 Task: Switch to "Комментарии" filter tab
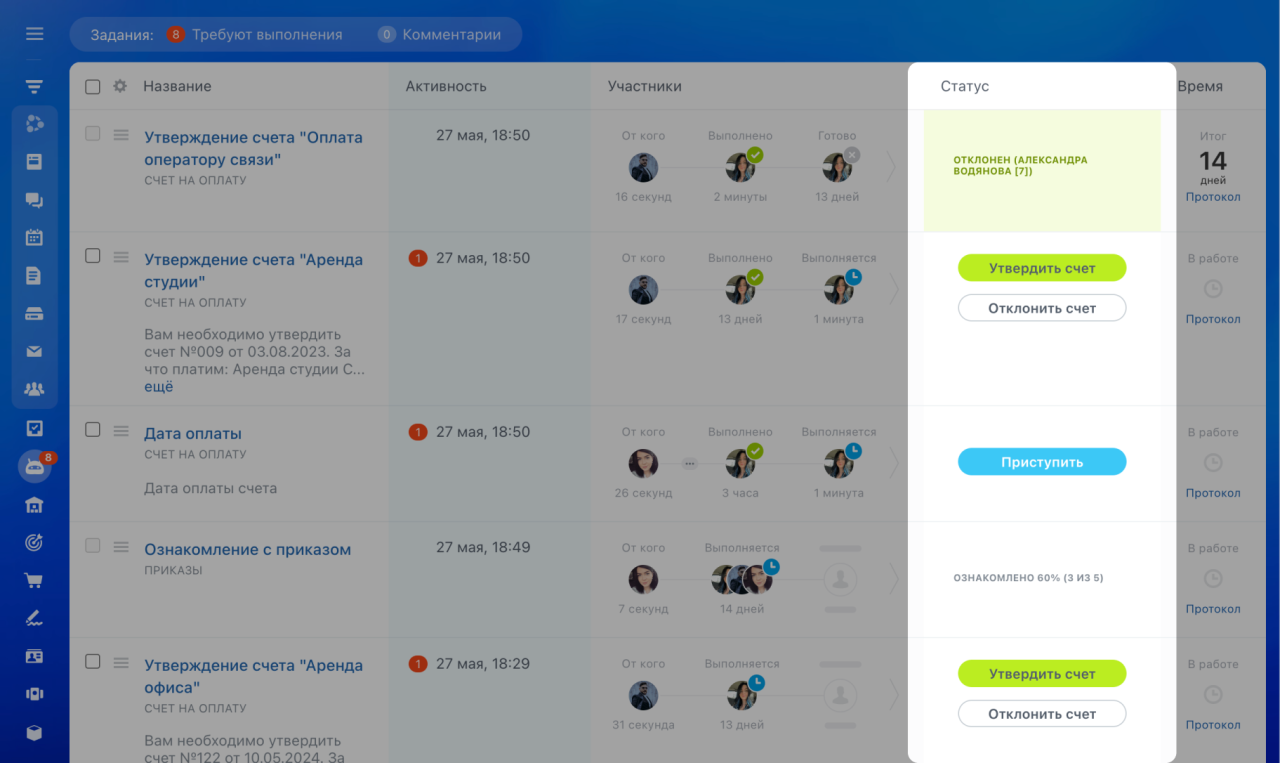(440, 35)
